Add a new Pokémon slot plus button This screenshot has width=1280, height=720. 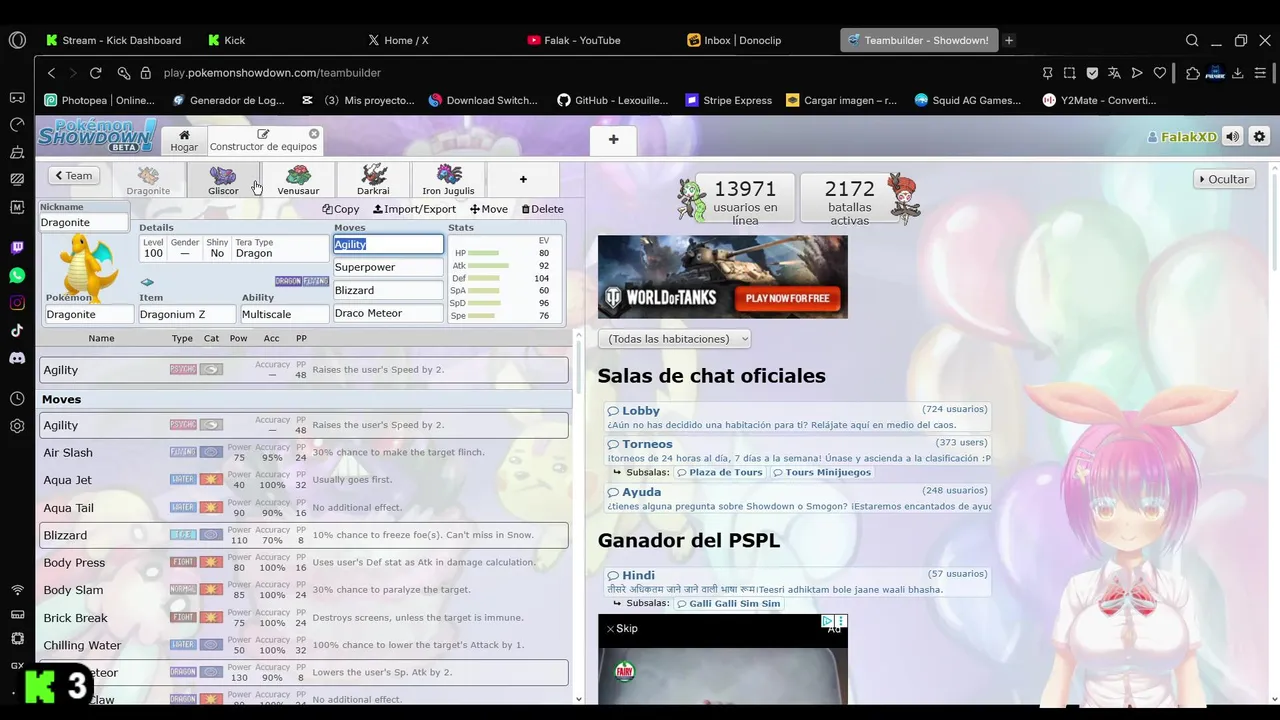click(x=523, y=180)
